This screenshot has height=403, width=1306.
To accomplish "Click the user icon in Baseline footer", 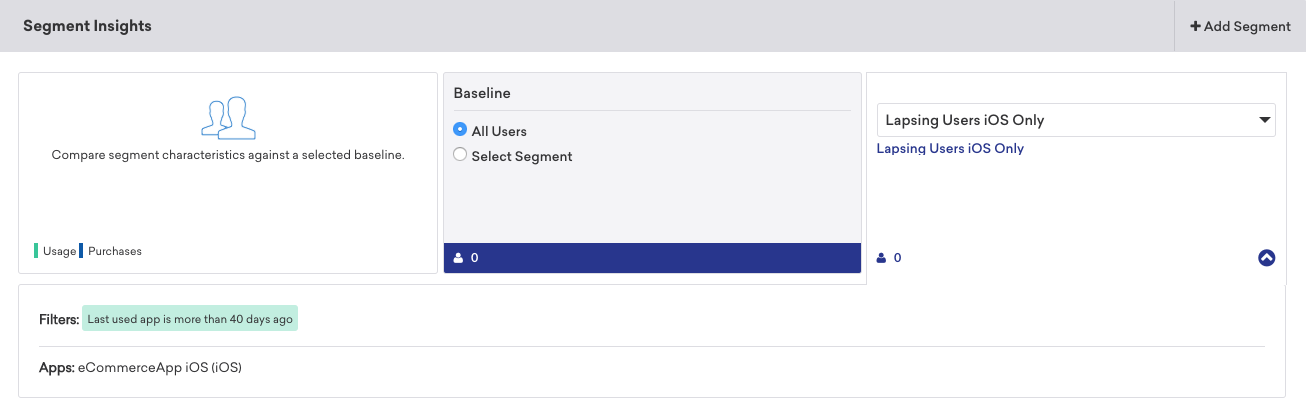I will tap(458, 258).
